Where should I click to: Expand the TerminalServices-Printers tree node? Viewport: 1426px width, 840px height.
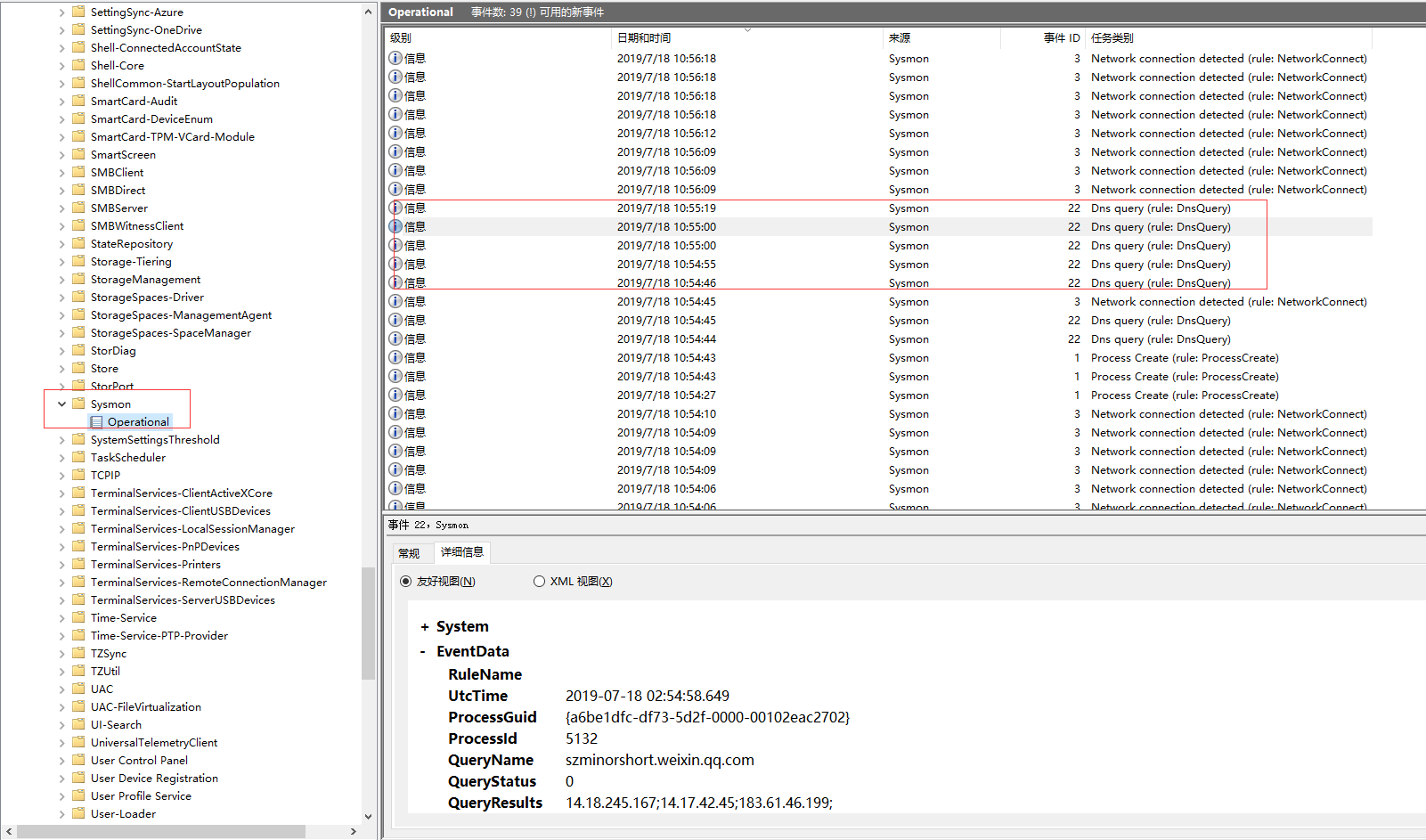pos(61,564)
